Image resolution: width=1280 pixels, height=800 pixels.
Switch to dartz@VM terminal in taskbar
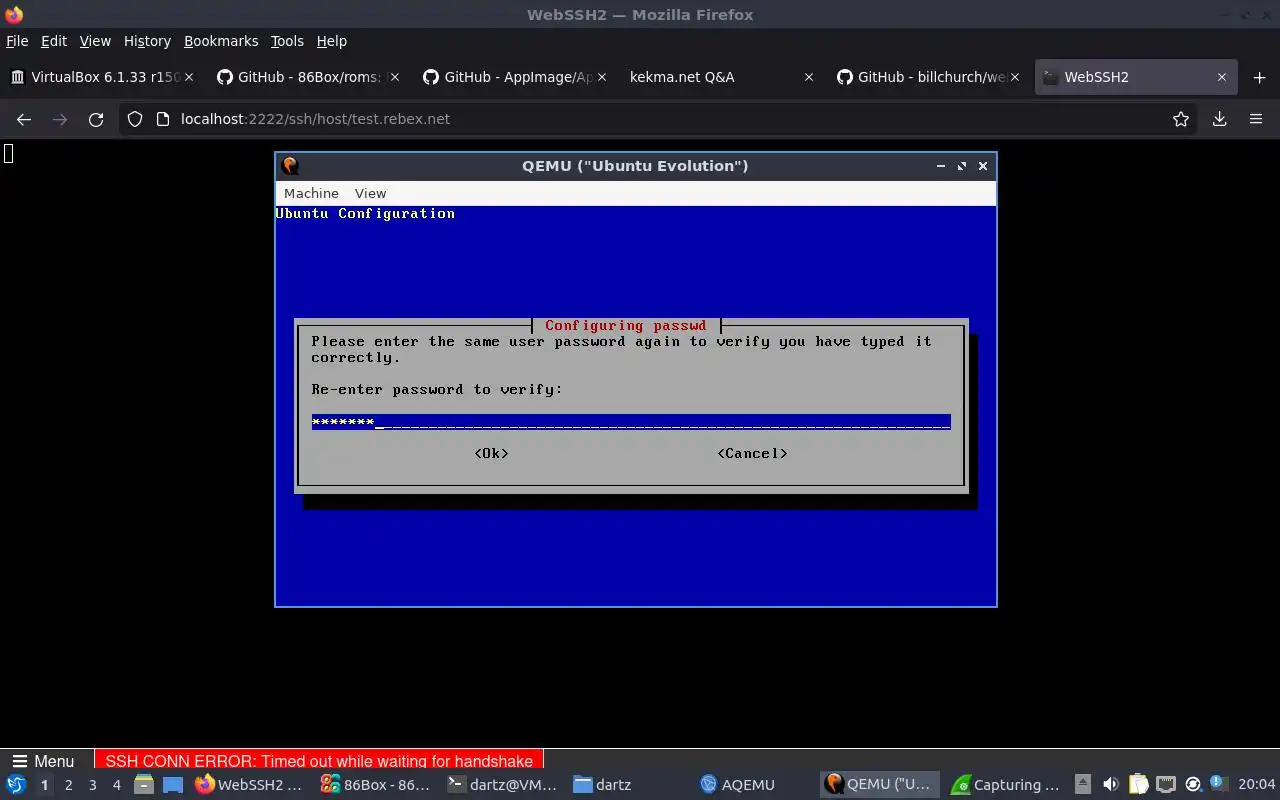point(502,785)
